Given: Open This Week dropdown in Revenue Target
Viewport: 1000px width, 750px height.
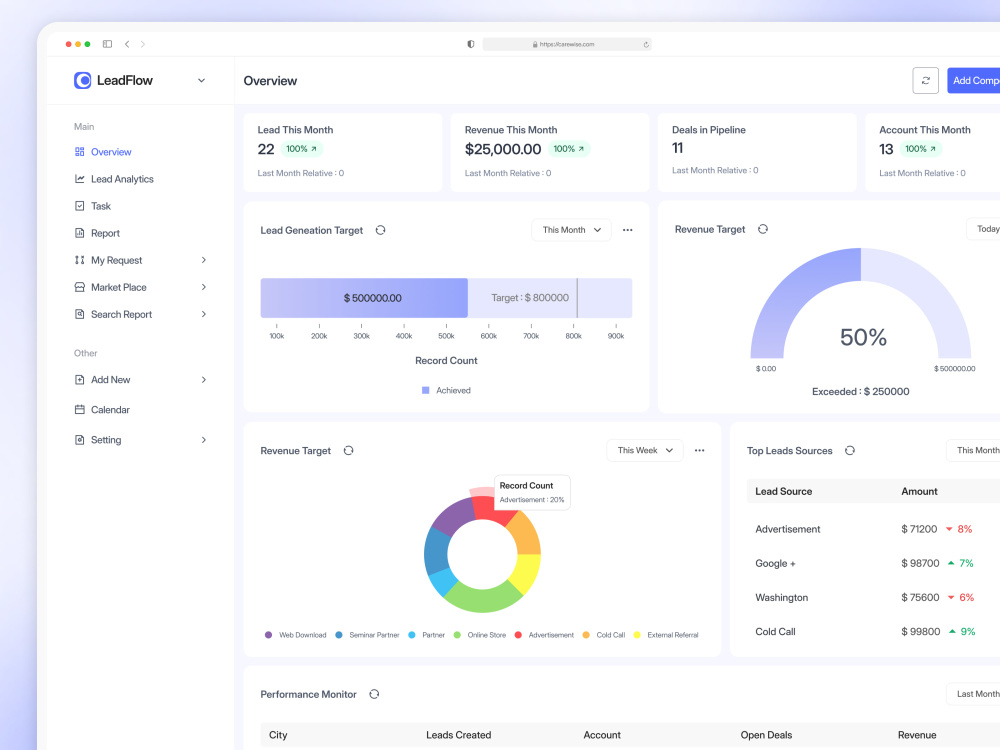Looking at the screenshot, I should pyautogui.click(x=645, y=450).
